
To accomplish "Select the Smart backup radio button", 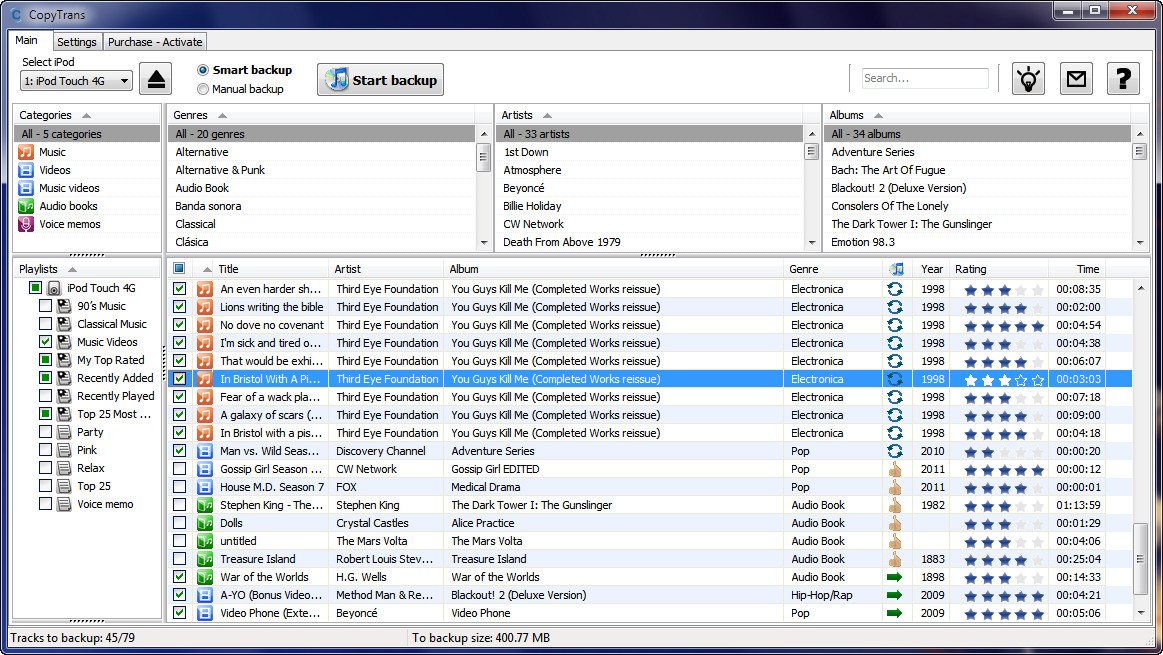I will tap(202, 70).
